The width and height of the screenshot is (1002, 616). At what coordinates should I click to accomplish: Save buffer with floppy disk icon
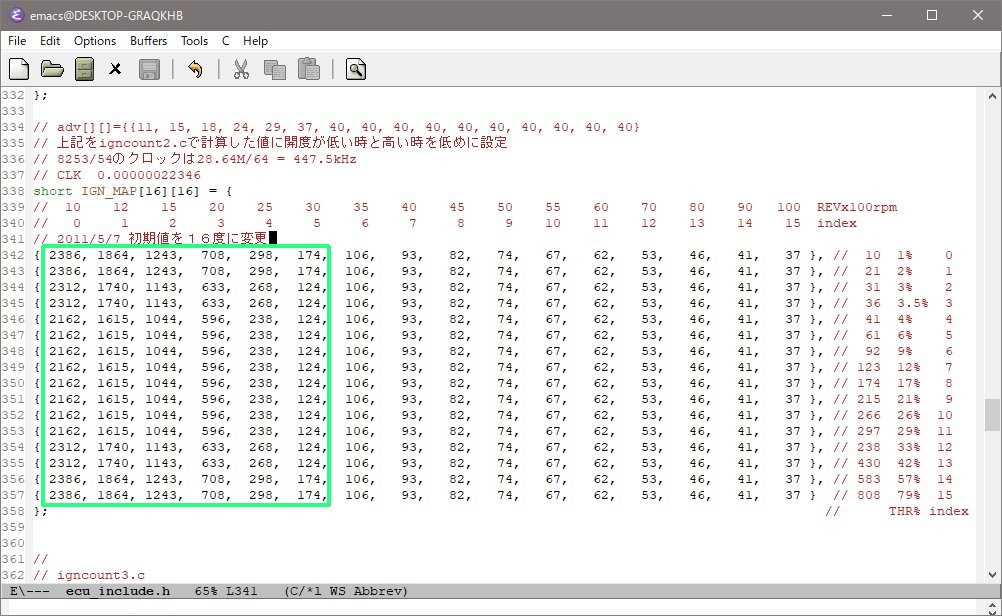(x=150, y=69)
